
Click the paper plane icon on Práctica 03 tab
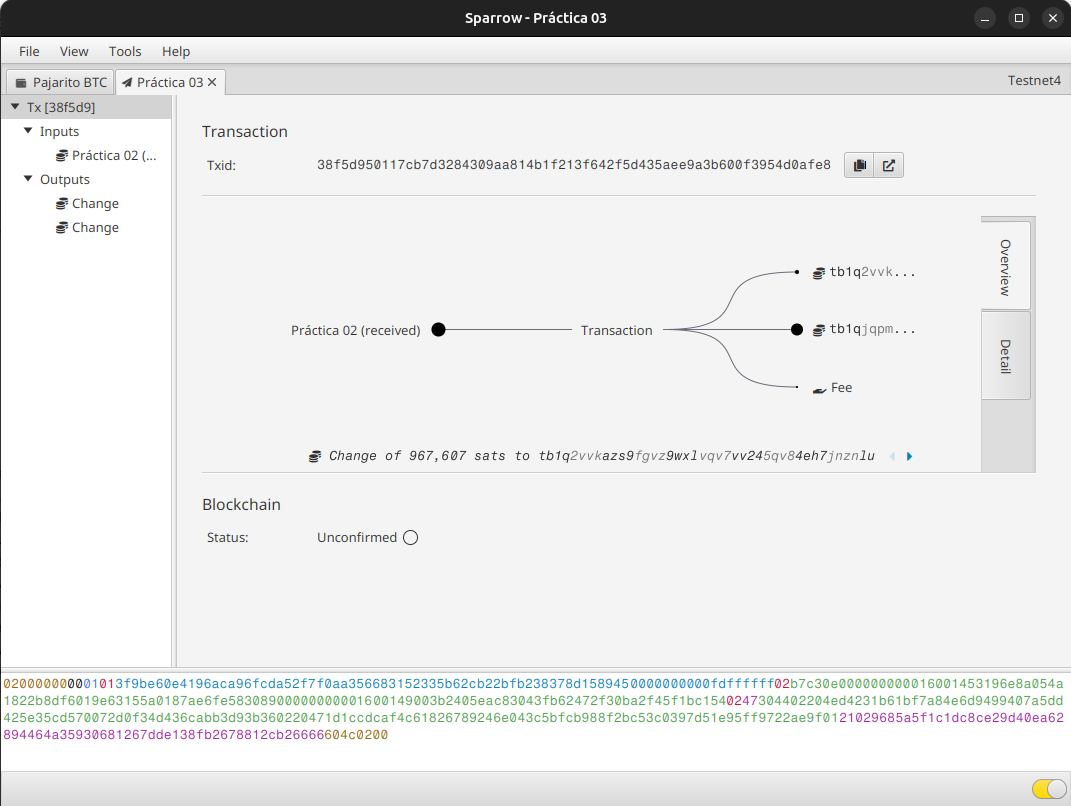click(x=127, y=83)
